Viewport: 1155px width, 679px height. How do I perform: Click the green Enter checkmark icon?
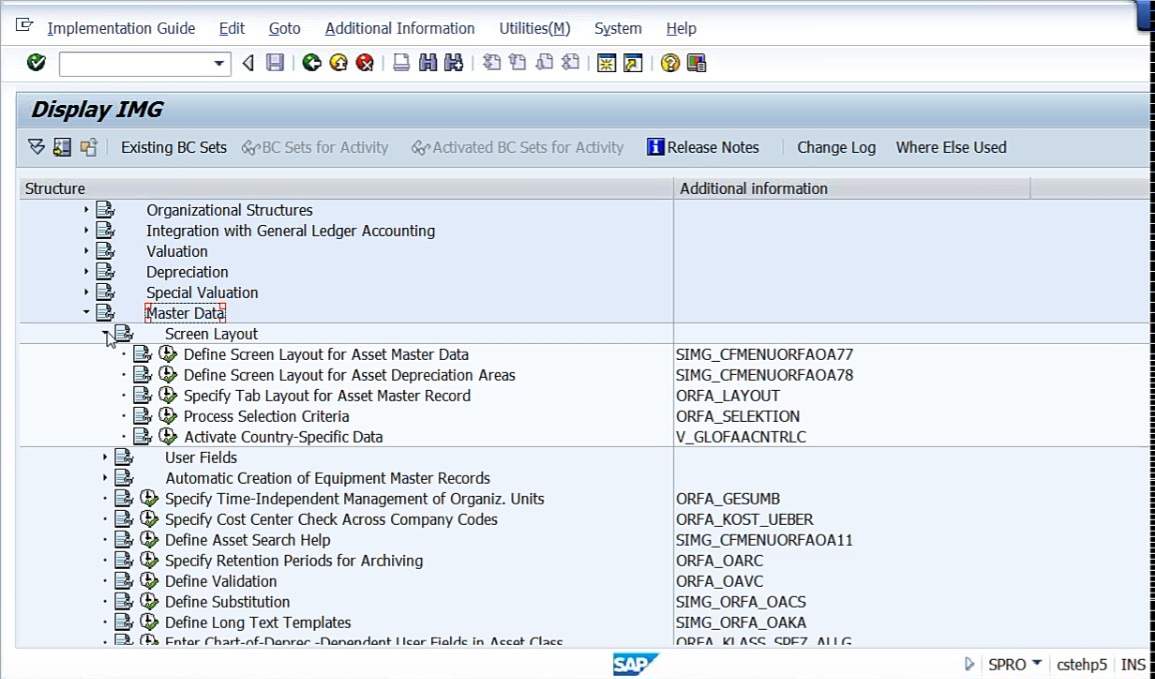(x=36, y=63)
